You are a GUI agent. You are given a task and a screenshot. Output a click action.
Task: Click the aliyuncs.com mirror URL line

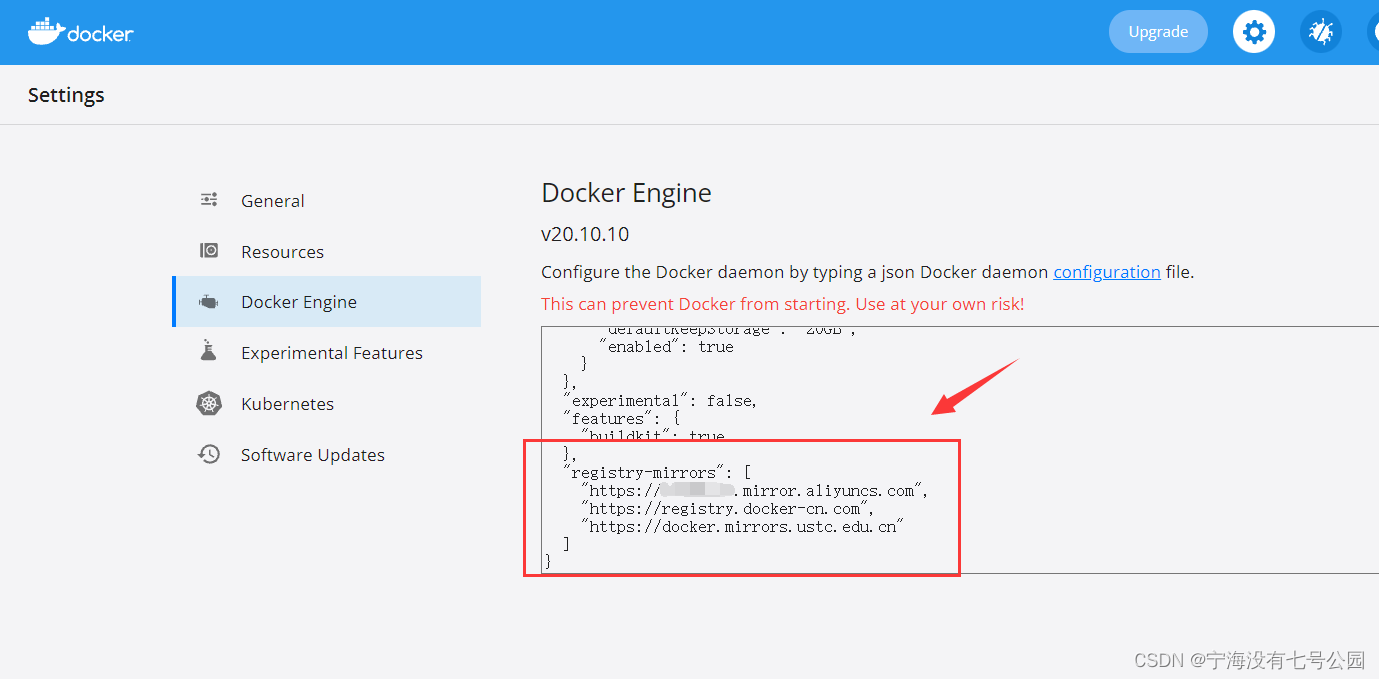[x=756, y=490]
